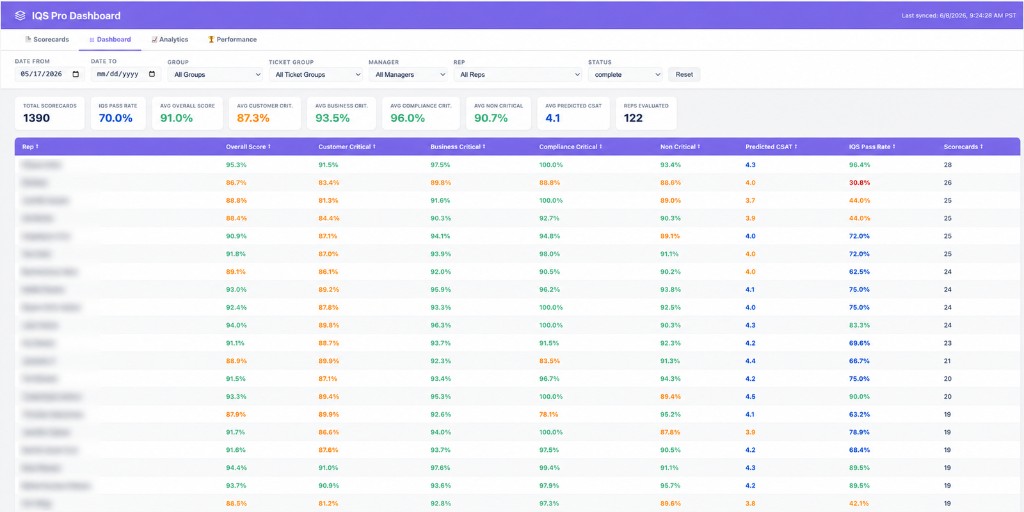Open the Date To calendar picker icon

coord(152,74)
